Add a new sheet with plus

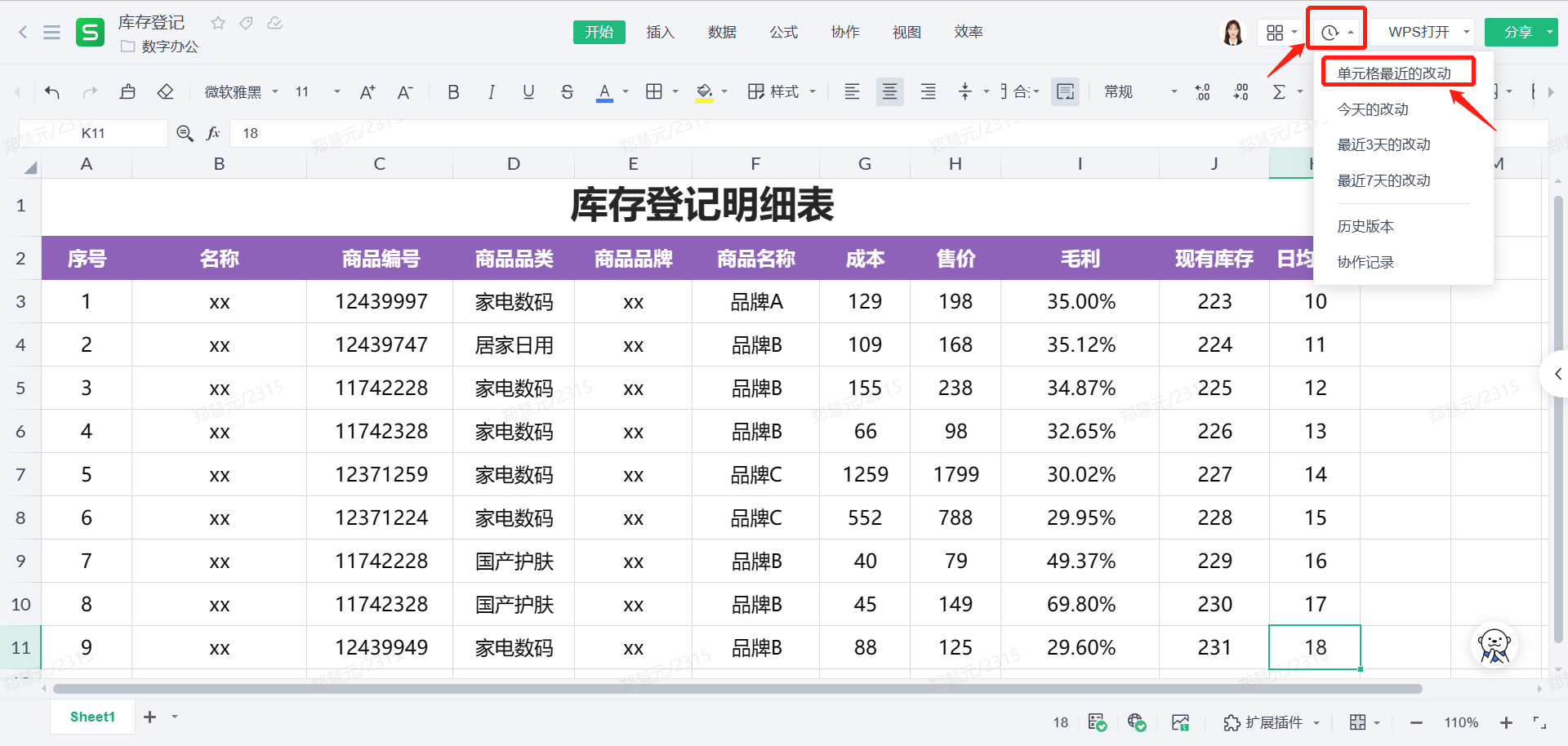(149, 717)
